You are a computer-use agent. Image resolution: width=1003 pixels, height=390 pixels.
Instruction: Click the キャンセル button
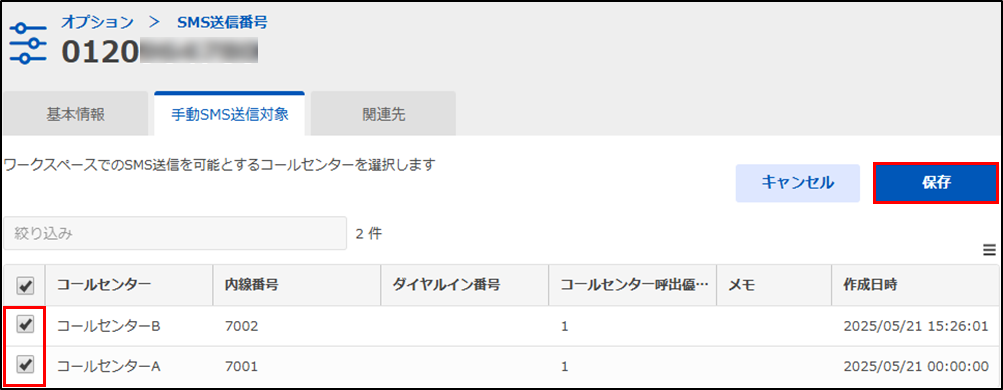coord(798,183)
